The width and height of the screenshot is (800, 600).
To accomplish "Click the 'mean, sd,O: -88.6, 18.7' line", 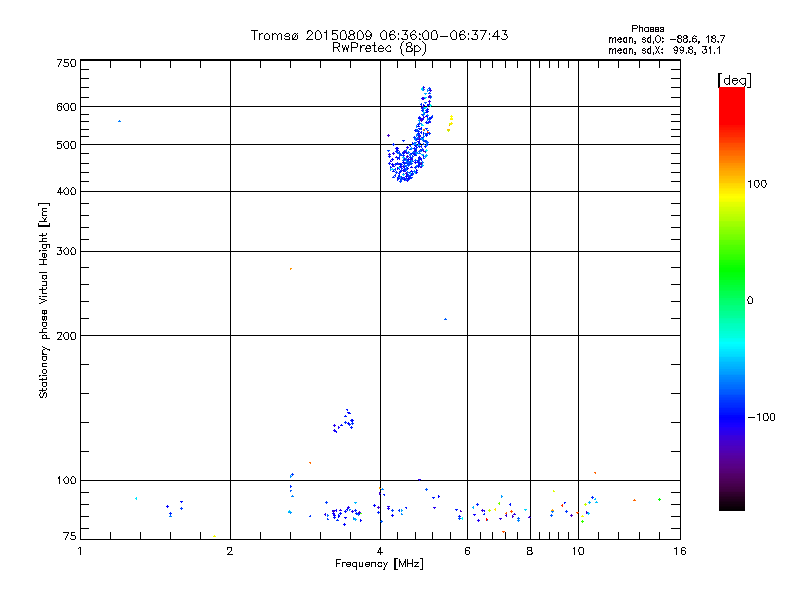I will [666, 39].
